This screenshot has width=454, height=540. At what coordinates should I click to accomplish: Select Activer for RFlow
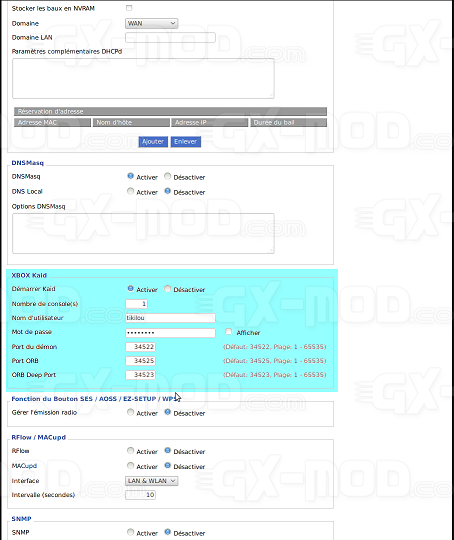[130, 450]
